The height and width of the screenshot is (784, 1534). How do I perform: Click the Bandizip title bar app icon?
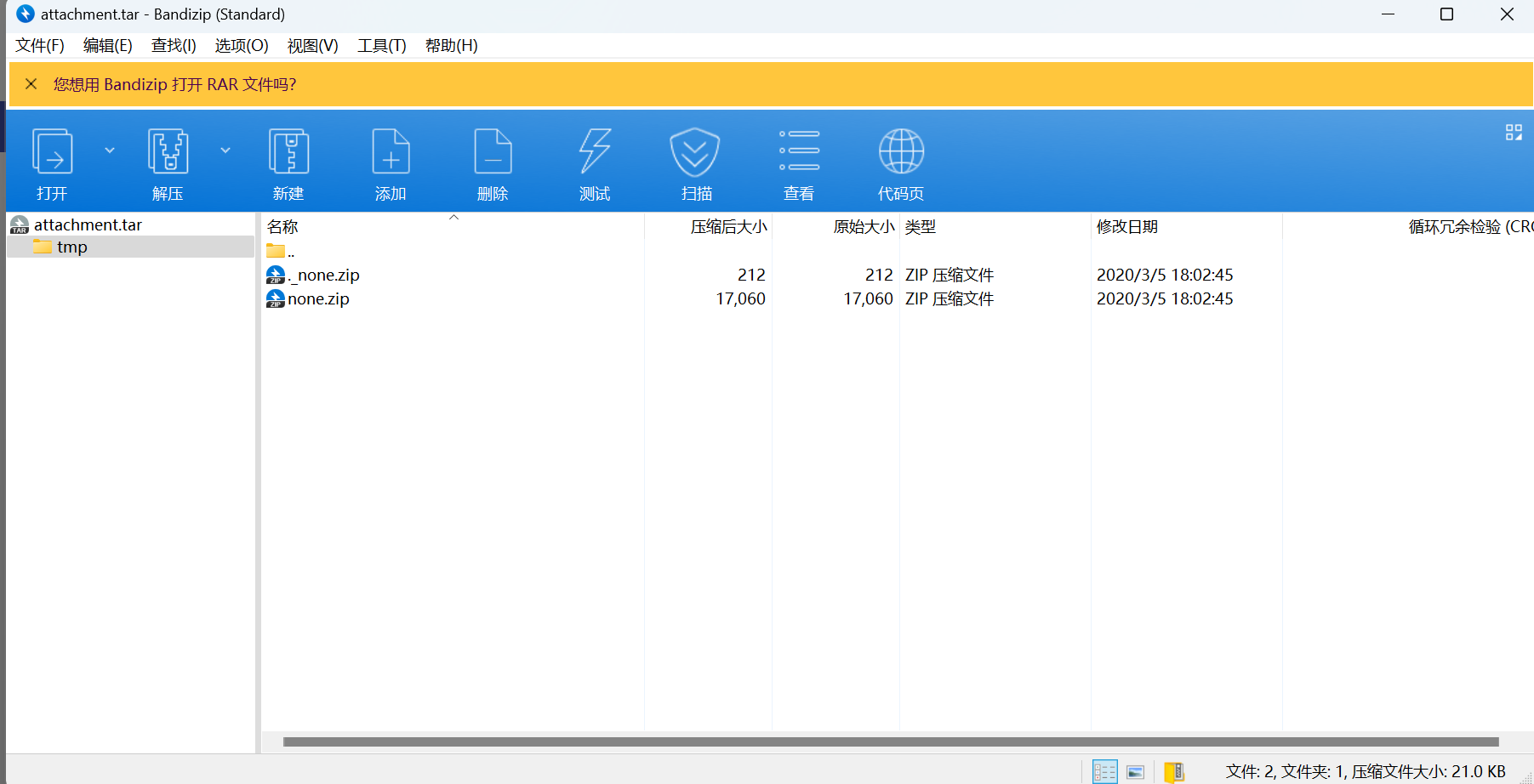tap(26, 14)
